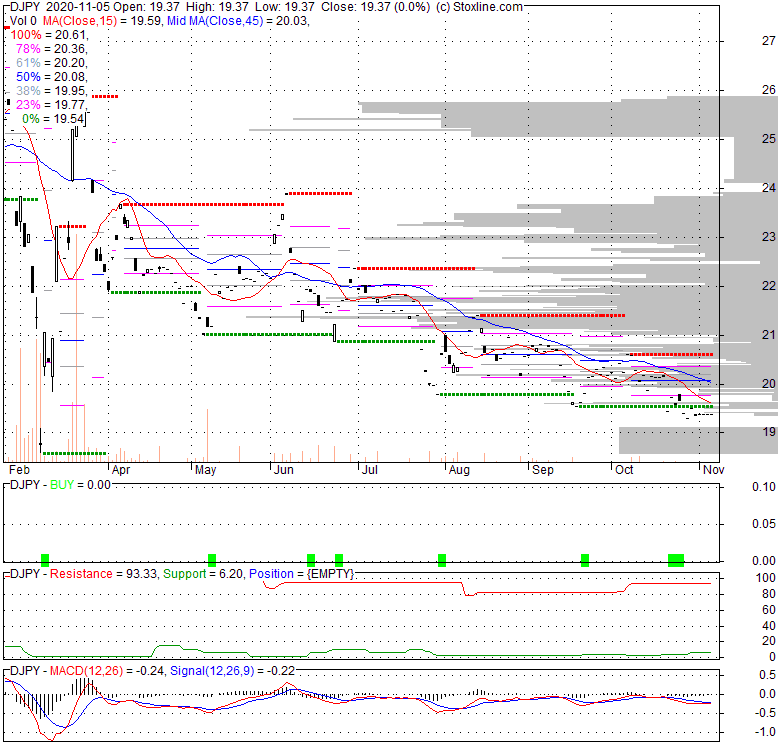Click the May label on time axis
The image size is (780, 745).
(205, 470)
